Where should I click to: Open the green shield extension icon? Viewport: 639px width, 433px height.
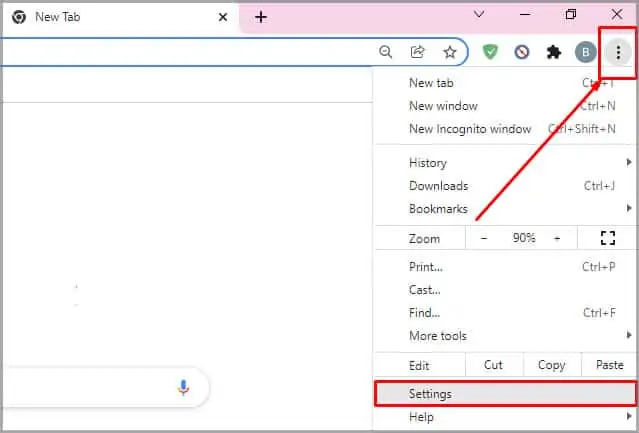click(490, 52)
